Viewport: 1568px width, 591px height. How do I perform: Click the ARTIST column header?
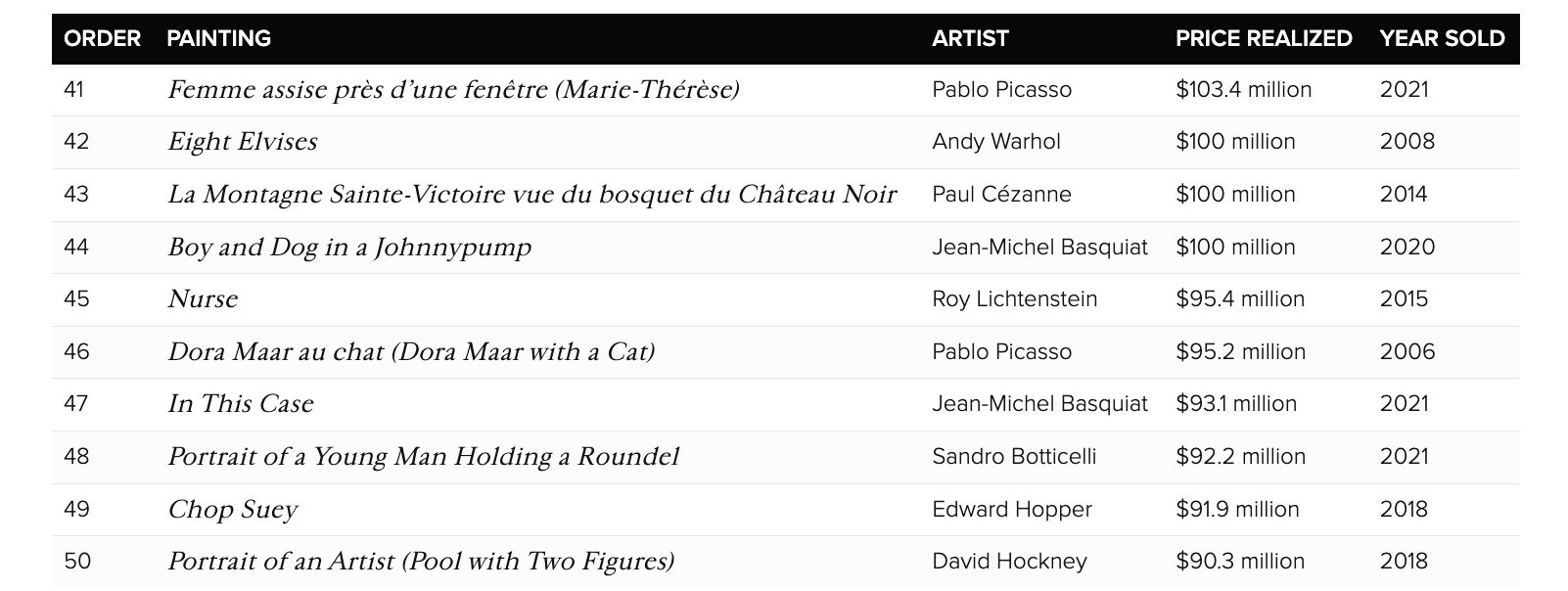[x=969, y=38]
